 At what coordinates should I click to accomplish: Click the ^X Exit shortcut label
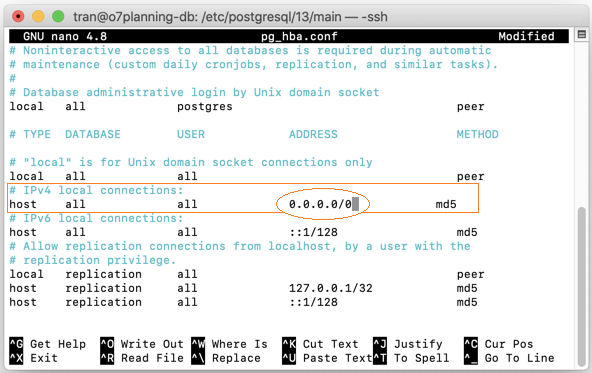34,358
